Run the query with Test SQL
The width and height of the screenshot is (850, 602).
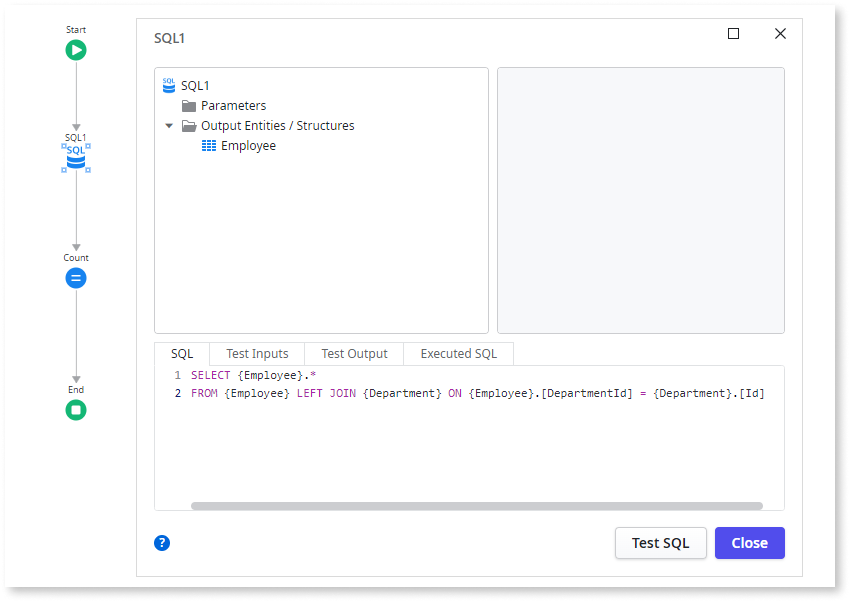tap(660, 543)
